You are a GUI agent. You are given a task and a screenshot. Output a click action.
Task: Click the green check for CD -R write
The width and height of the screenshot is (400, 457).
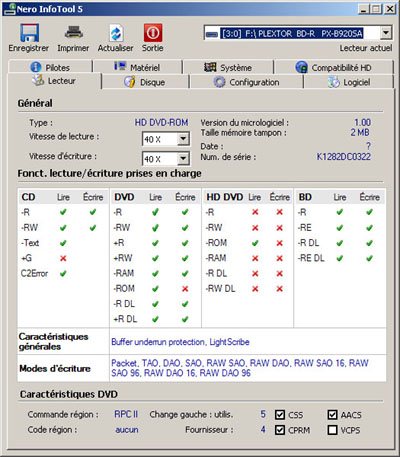[x=93, y=212]
